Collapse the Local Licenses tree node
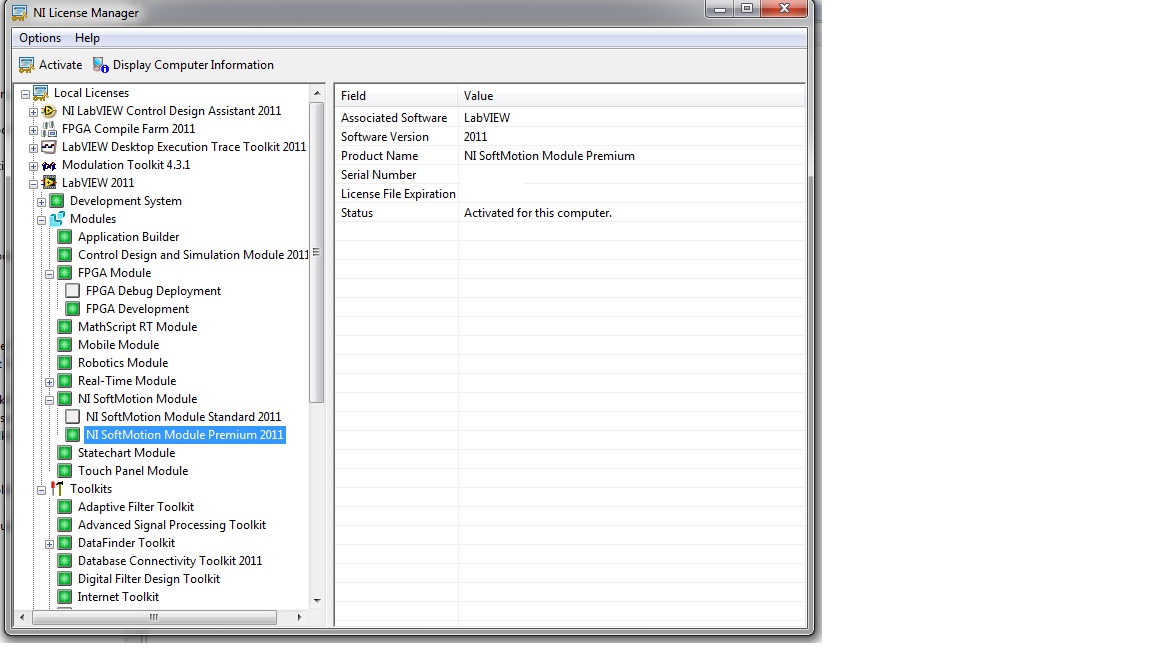The height and width of the screenshot is (648, 1152). tap(26, 94)
